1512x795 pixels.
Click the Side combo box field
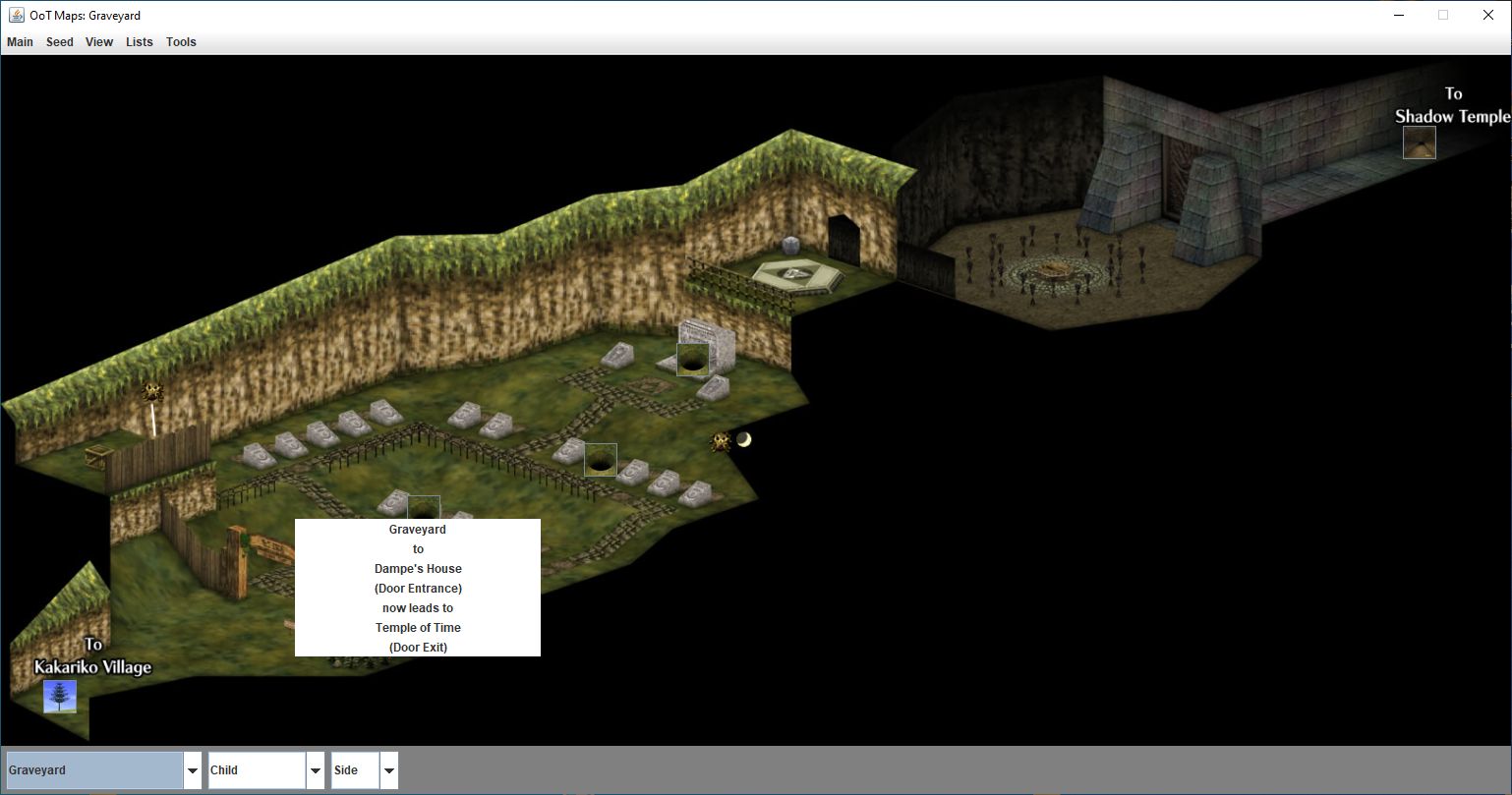coord(355,770)
